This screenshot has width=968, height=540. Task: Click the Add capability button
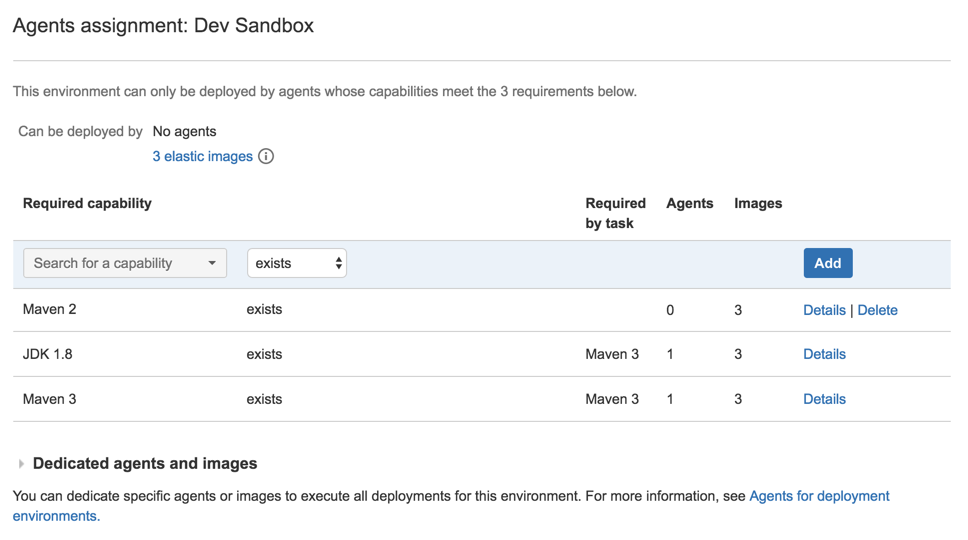click(x=827, y=263)
